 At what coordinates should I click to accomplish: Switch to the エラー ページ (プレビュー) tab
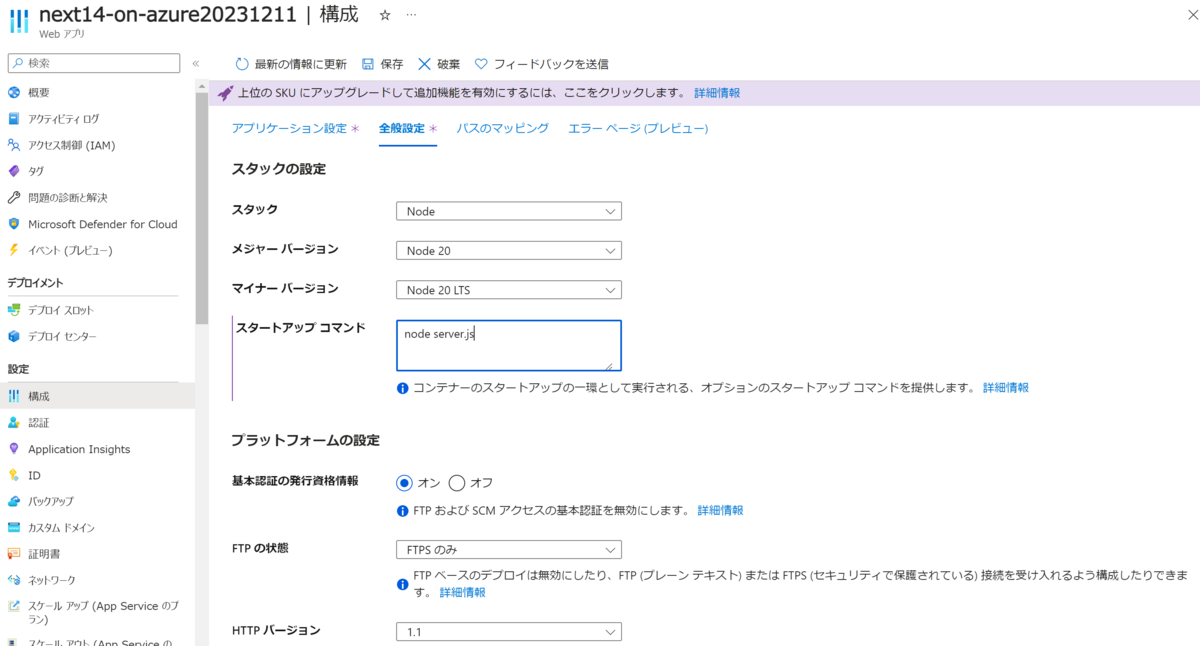(x=638, y=128)
